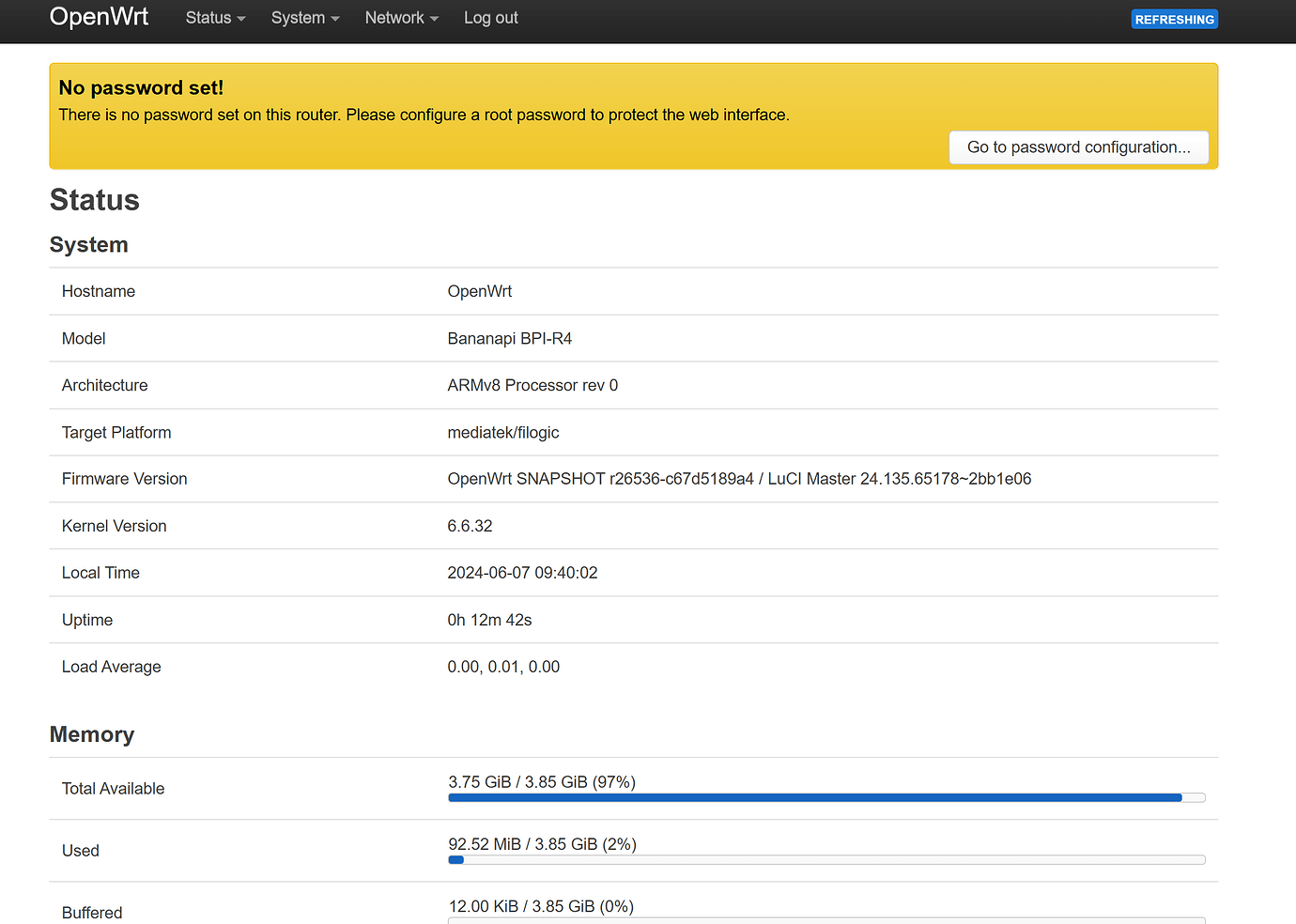The height and width of the screenshot is (924, 1296).
Task: Click Go to password configuration button
Action: (1078, 147)
